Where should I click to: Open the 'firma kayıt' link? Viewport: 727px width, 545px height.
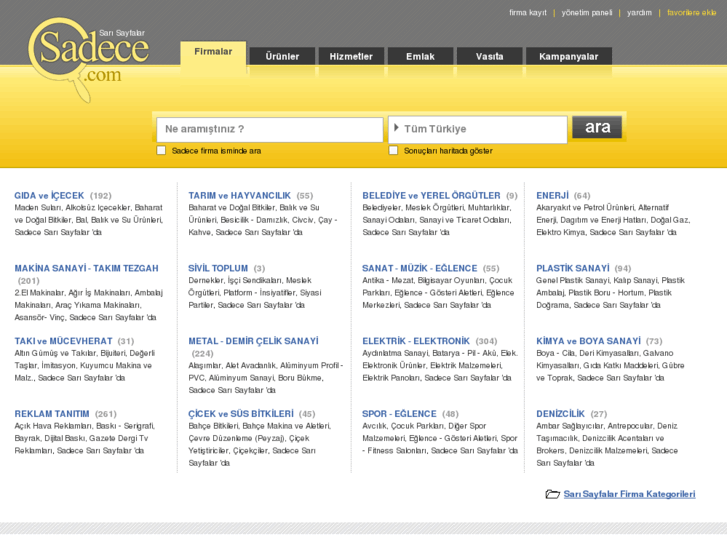(x=527, y=13)
